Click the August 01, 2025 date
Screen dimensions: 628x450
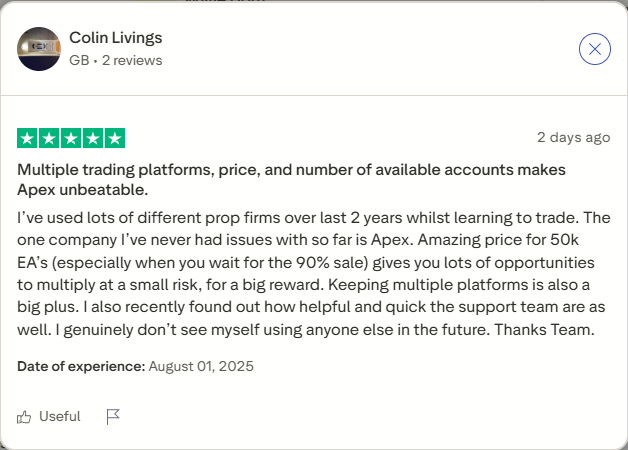click(201, 366)
